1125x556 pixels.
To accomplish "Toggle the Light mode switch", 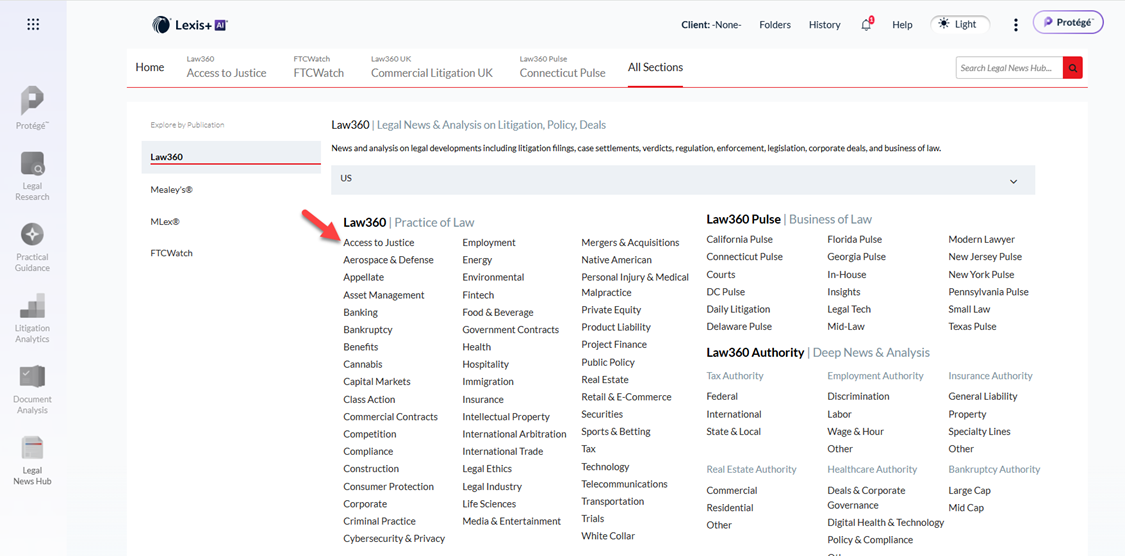I will click(959, 24).
